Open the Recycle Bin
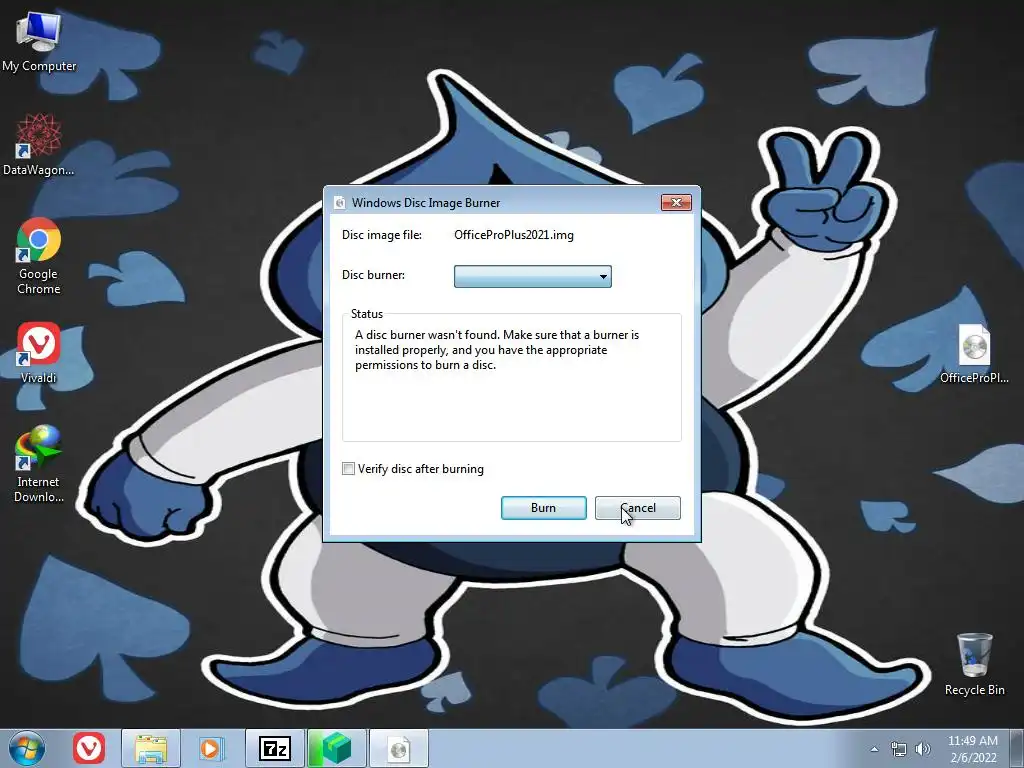 [x=974, y=664]
